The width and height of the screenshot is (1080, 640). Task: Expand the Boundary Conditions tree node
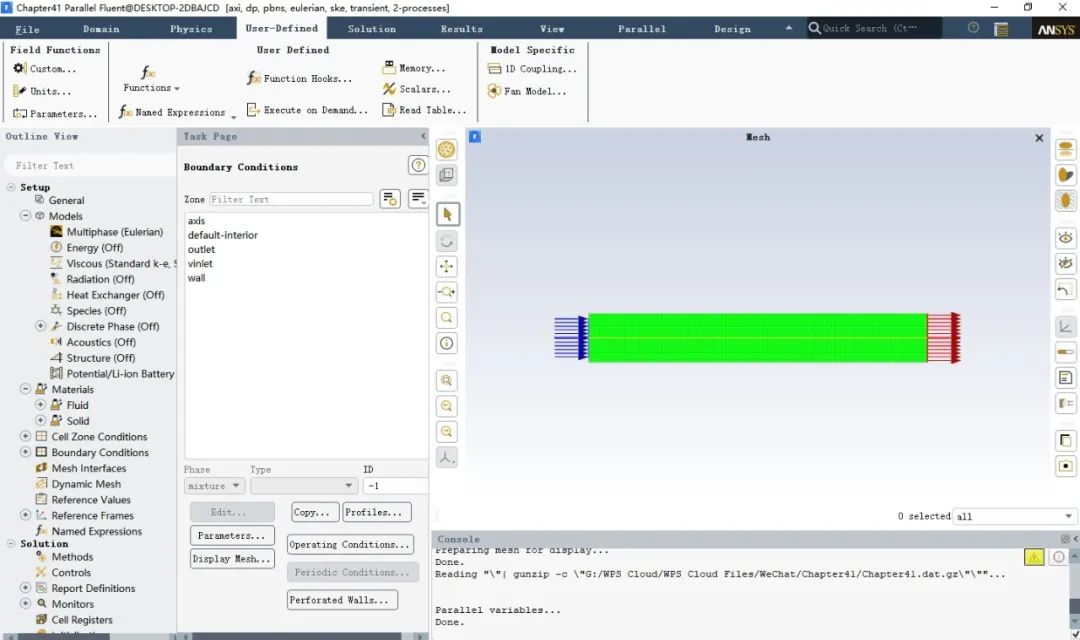25,452
